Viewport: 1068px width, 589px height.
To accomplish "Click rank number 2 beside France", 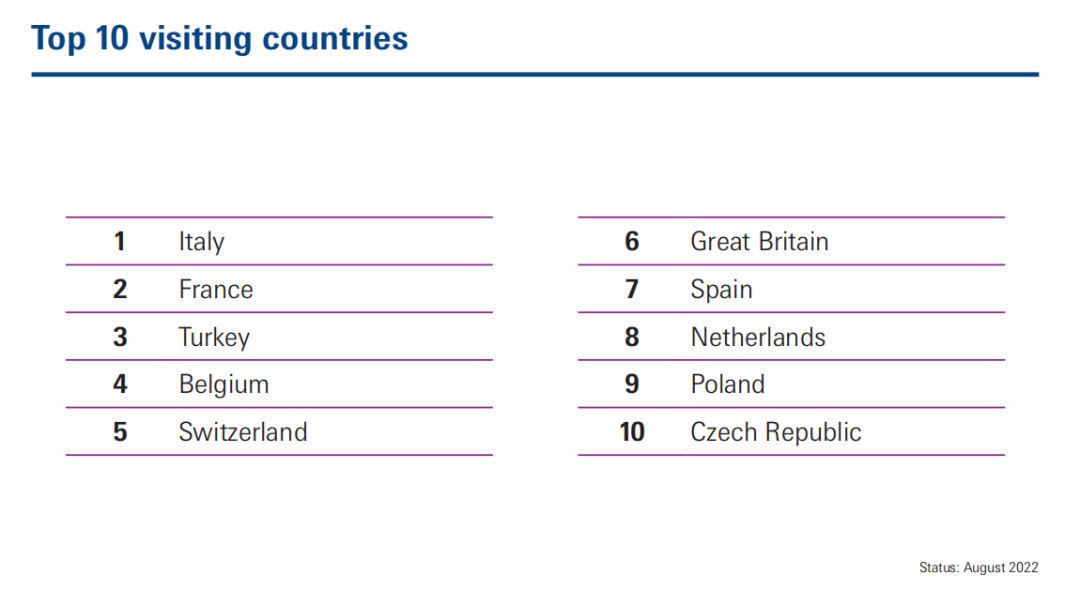I will click(120, 289).
